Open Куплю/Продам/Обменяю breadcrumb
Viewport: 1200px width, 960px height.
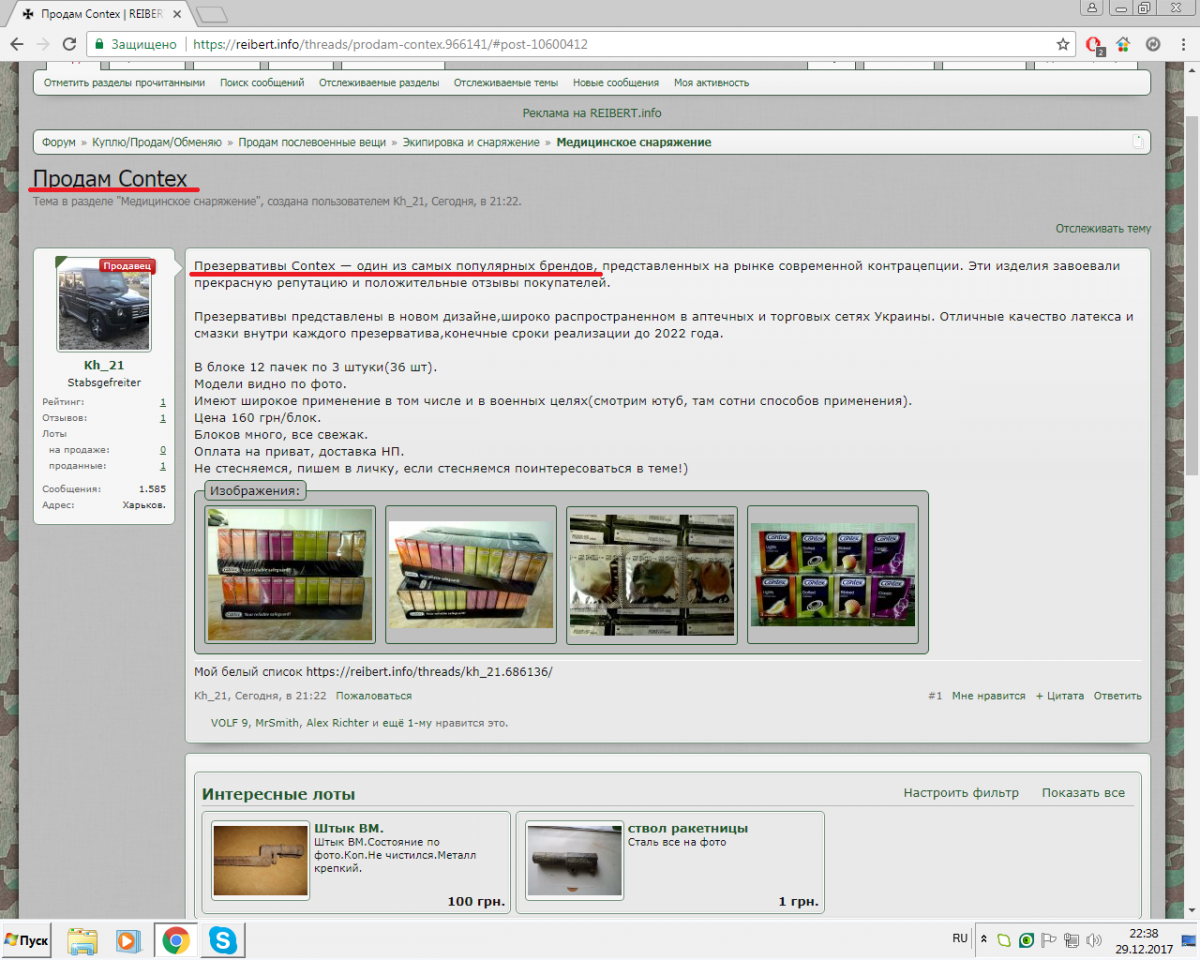click(157, 142)
